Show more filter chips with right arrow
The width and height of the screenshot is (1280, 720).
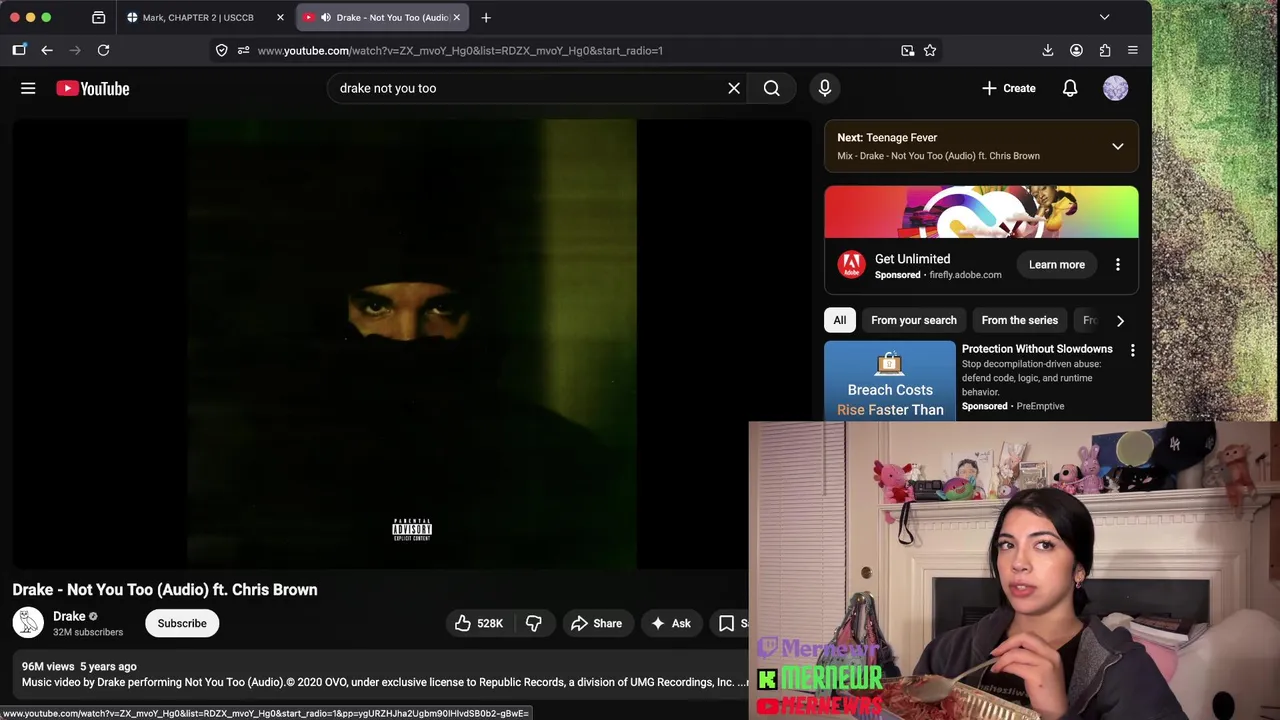(x=1120, y=320)
